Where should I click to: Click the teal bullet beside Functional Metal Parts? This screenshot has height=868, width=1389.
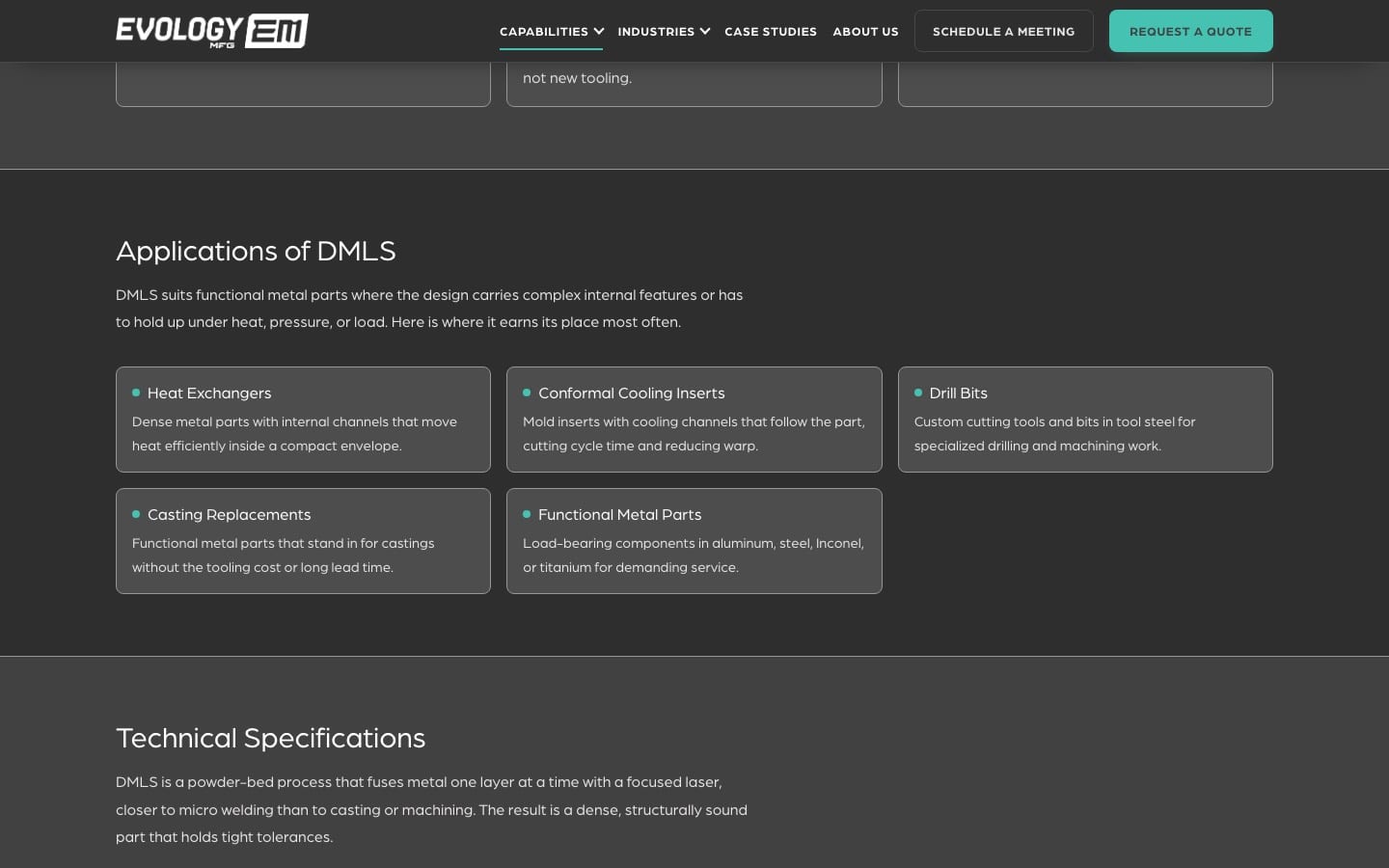click(x=527, y=514)
